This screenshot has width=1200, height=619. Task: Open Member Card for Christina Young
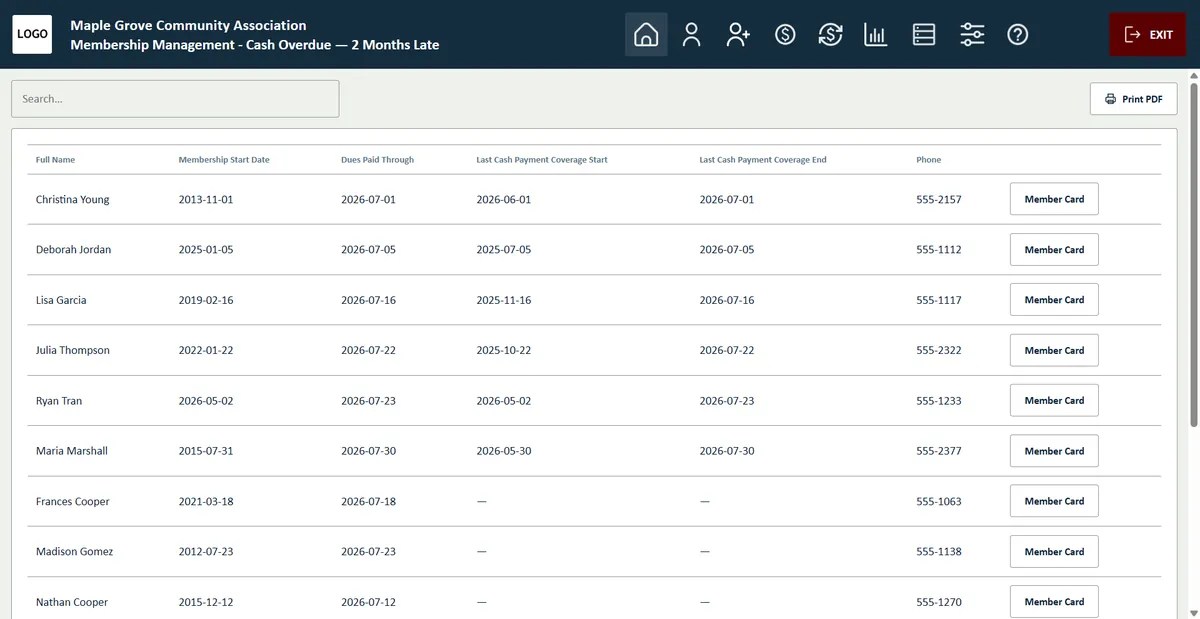pos(1054,199)
